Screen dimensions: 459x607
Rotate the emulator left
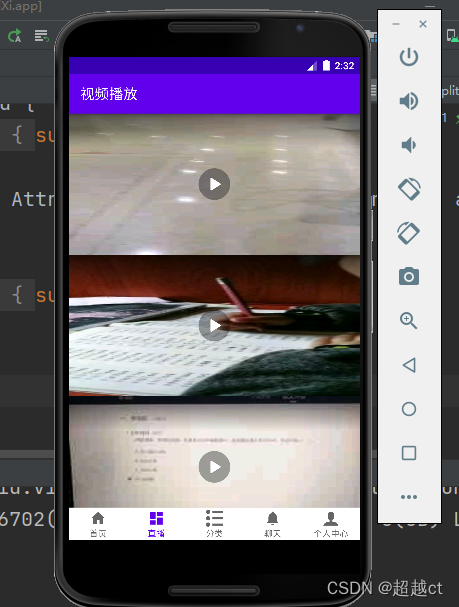coord(409,189)
